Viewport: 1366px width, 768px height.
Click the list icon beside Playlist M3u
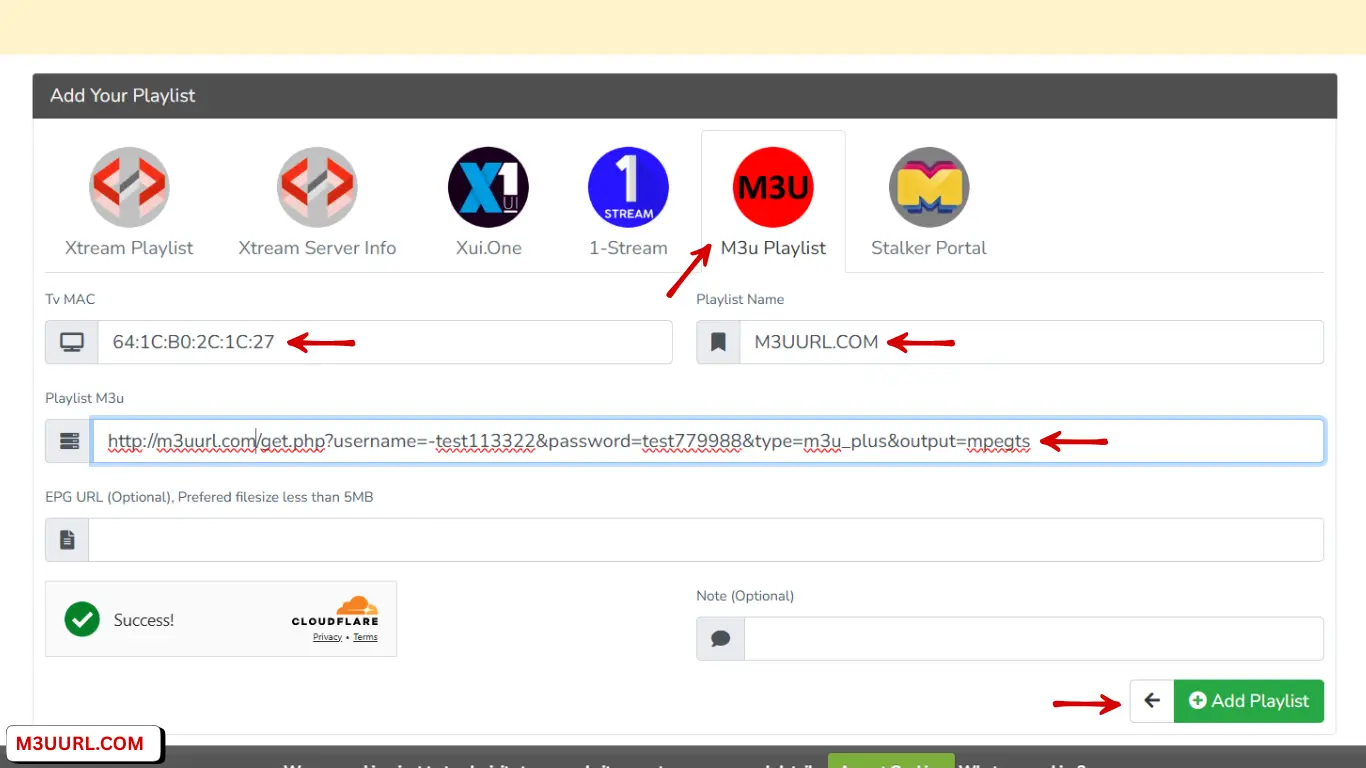pos(66,440)
